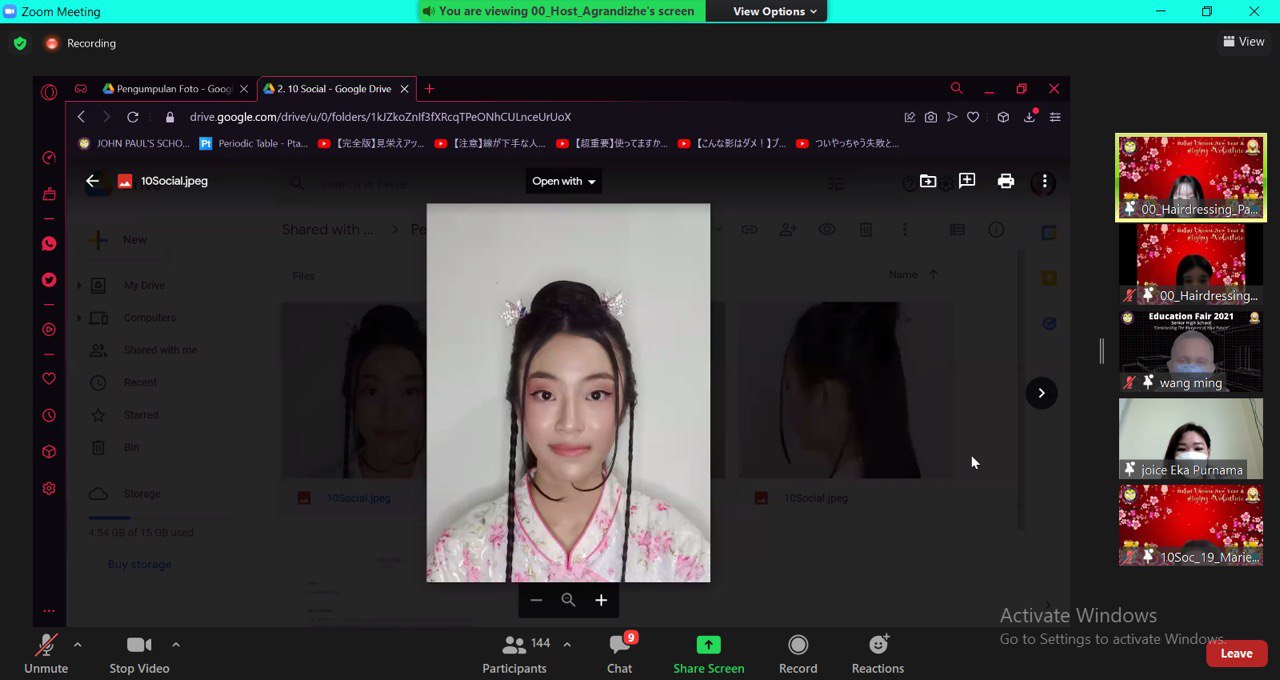Open the Chat panel
Image resolution: width=1280 pixels, height=680 pixels.
coord(620,654)
